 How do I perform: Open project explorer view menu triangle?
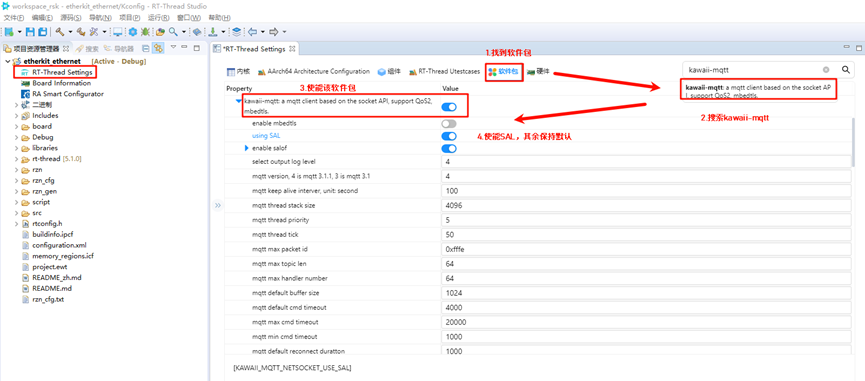[173, 48]
